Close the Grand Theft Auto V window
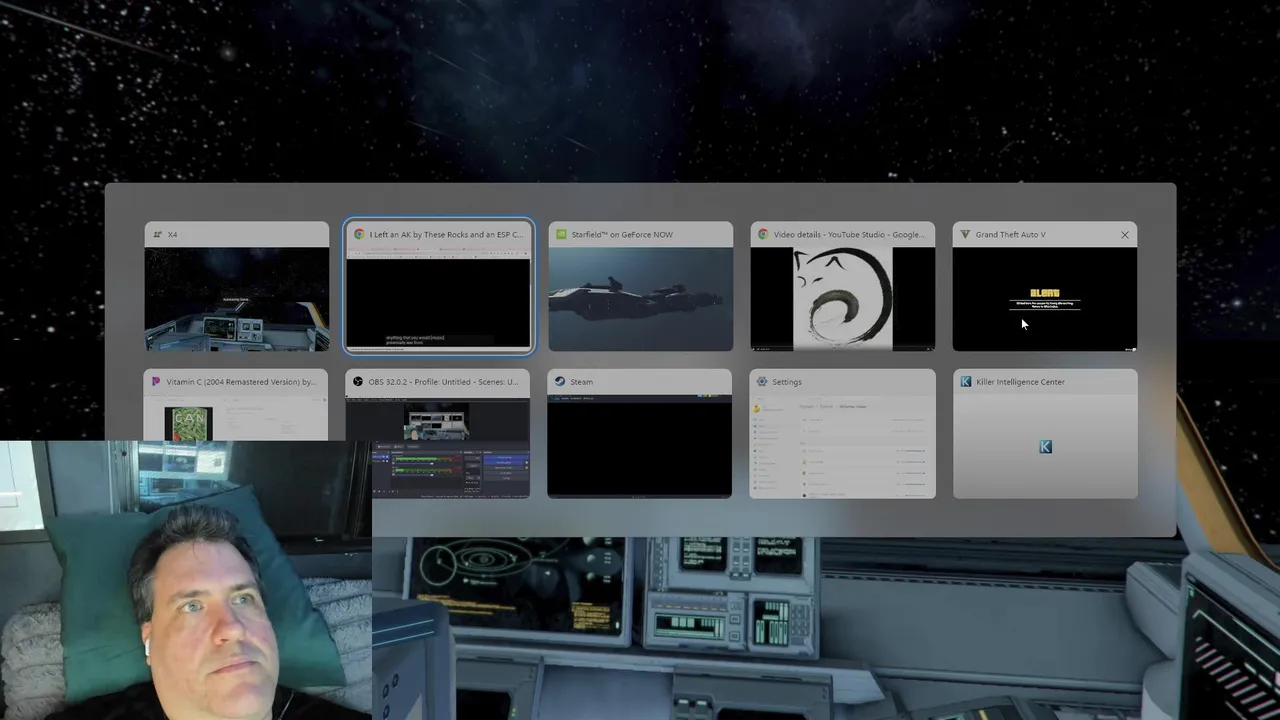The height and width of the screenshot is (720, 1280). 1125,235
